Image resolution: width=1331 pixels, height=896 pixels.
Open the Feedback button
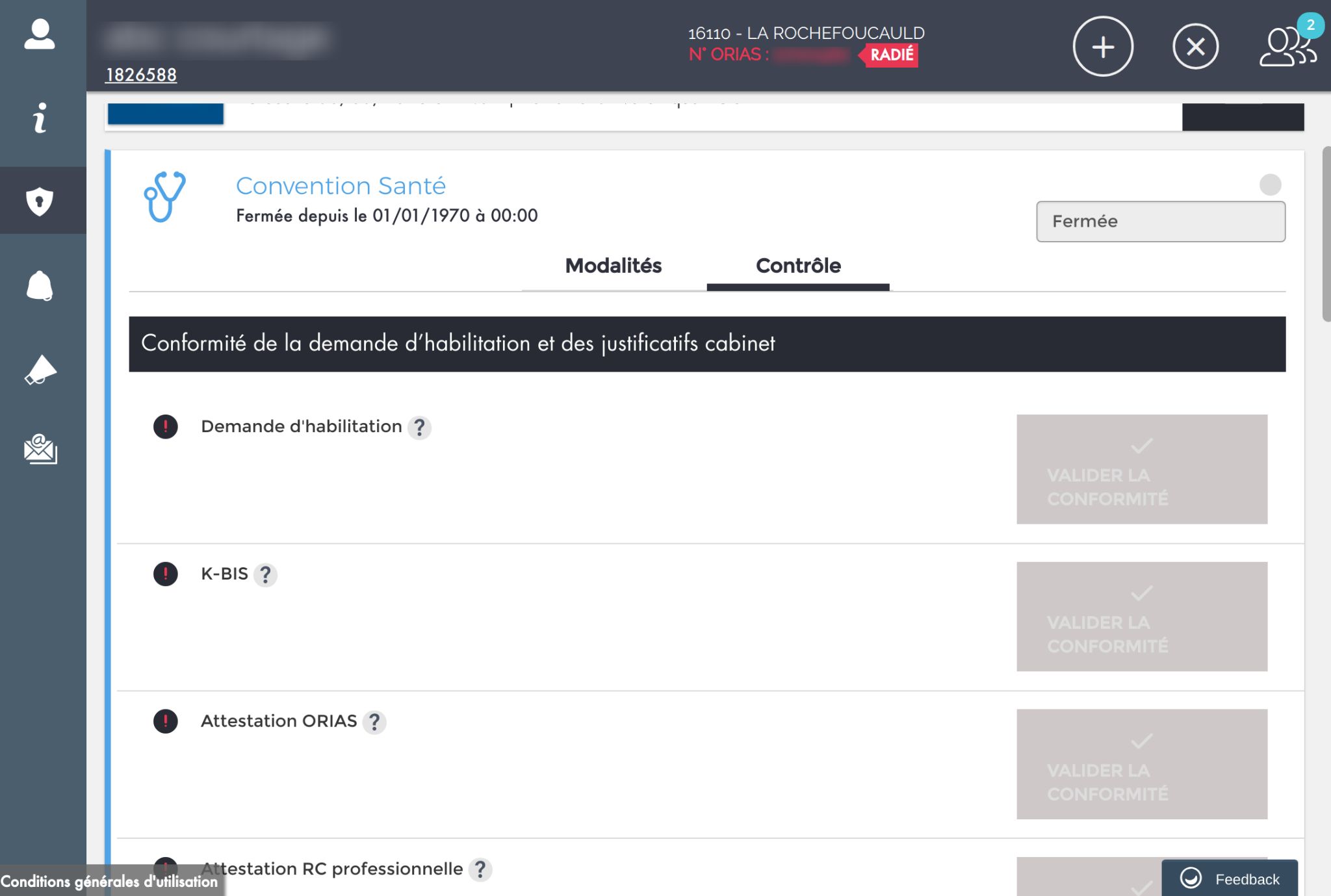1230,878
